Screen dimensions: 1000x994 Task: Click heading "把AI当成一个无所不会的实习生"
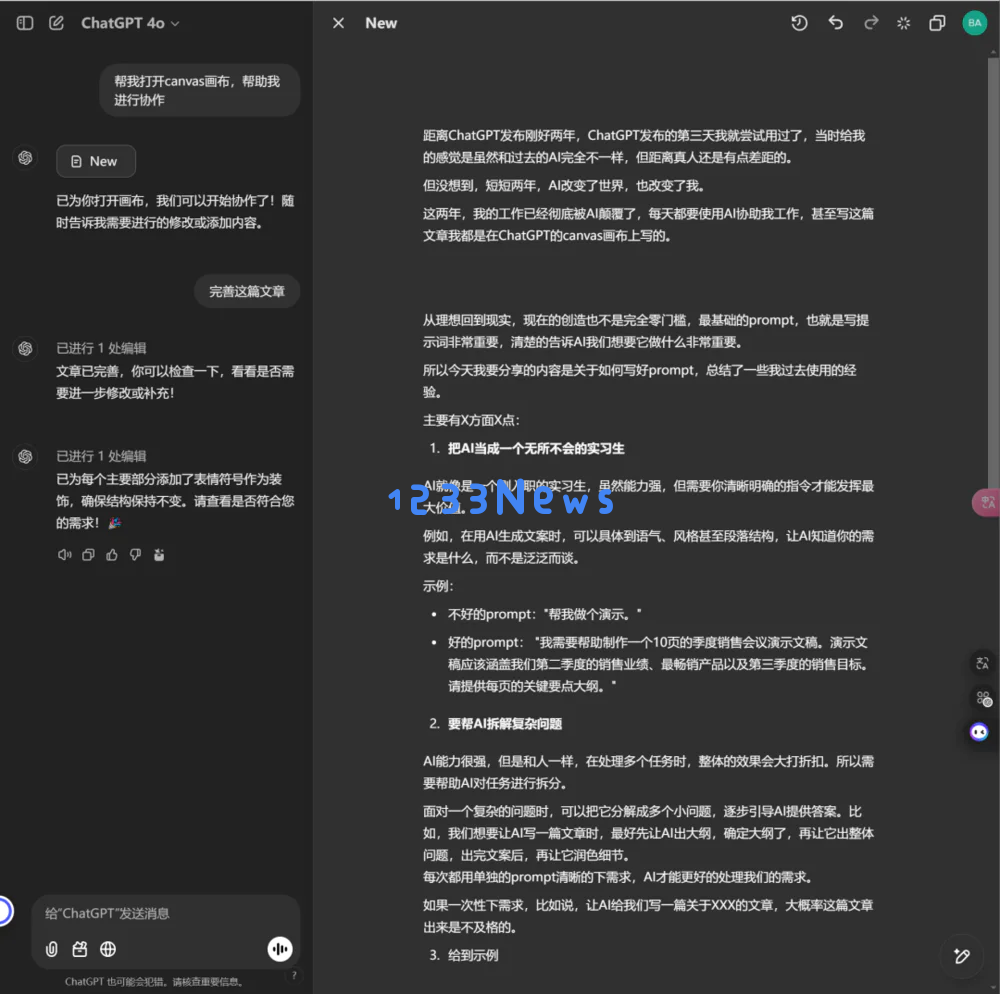[x=536, y=448]
